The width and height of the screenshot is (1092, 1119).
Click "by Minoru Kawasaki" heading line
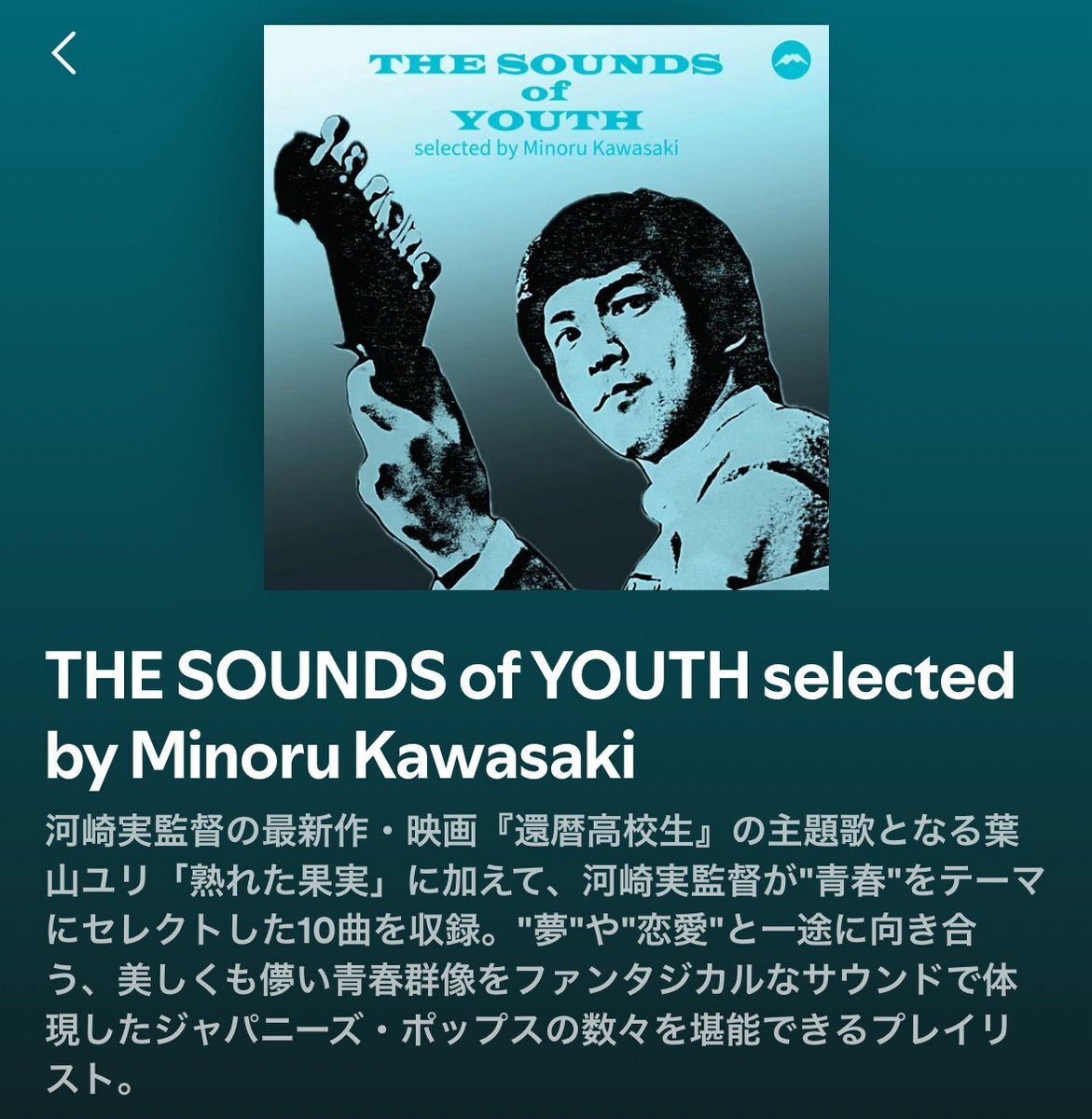[340, 758]
